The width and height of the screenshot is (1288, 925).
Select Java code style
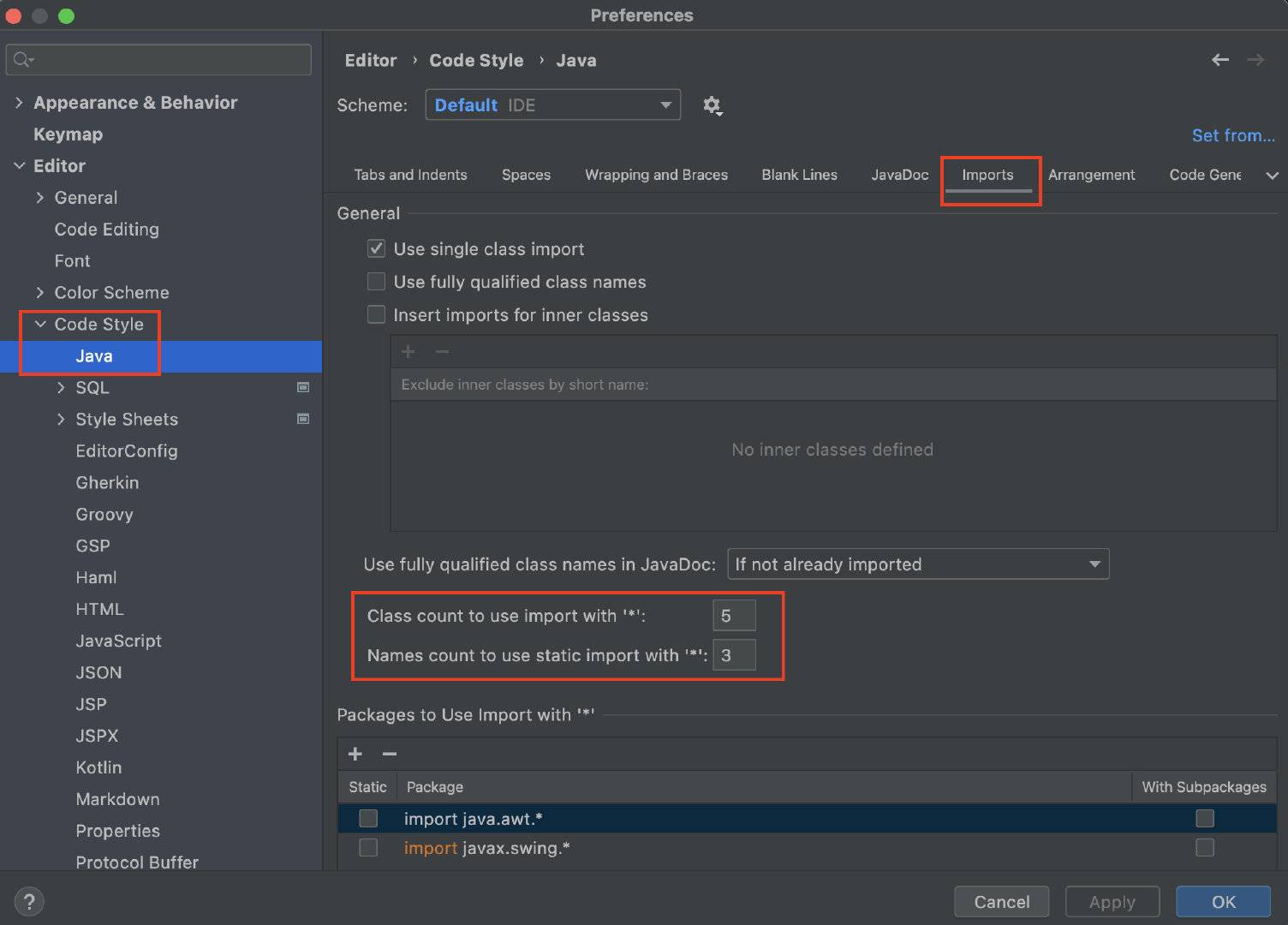[x=161, y=356]
